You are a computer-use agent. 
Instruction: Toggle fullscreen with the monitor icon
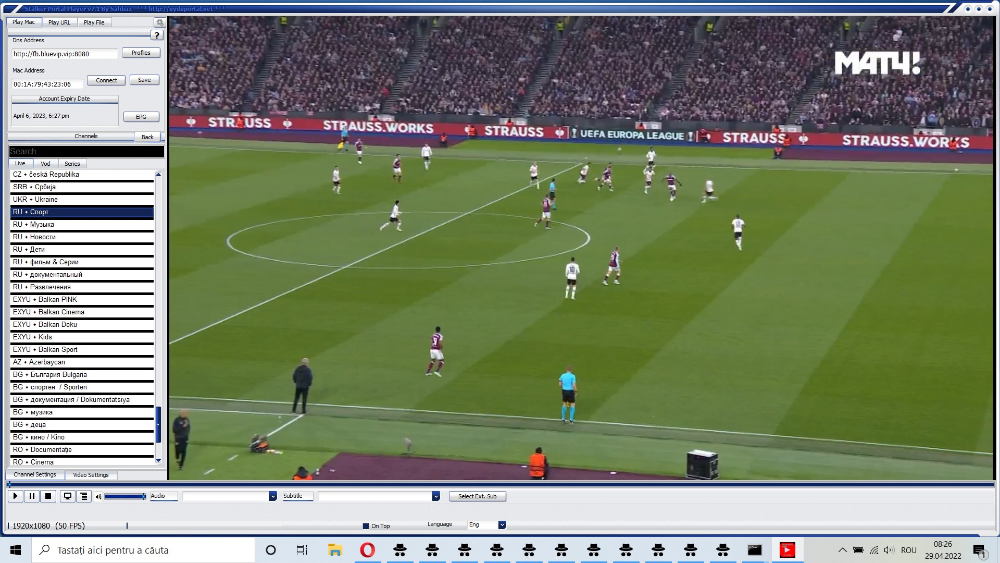pyautogui.click(x=67, y=496)
